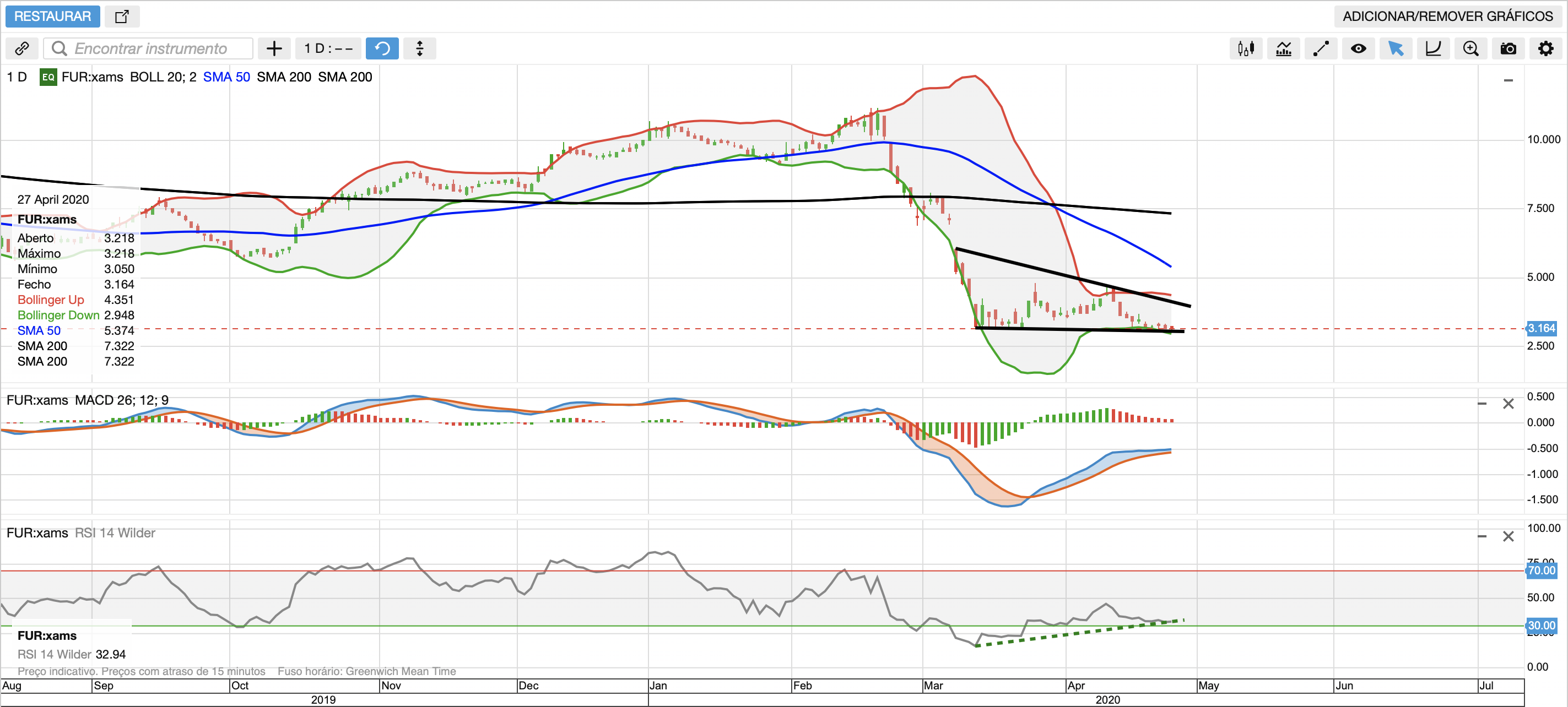Click the SMA 50 legend label

[x=226, y=77]
